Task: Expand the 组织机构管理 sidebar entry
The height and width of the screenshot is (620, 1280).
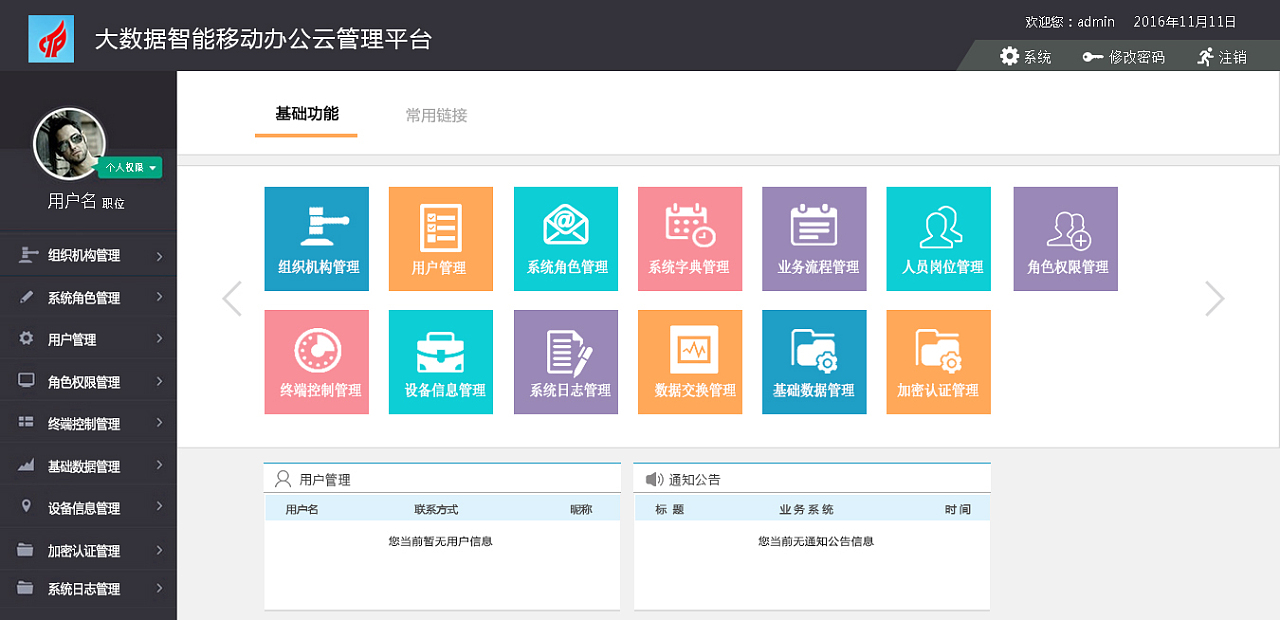Action: 88,255
